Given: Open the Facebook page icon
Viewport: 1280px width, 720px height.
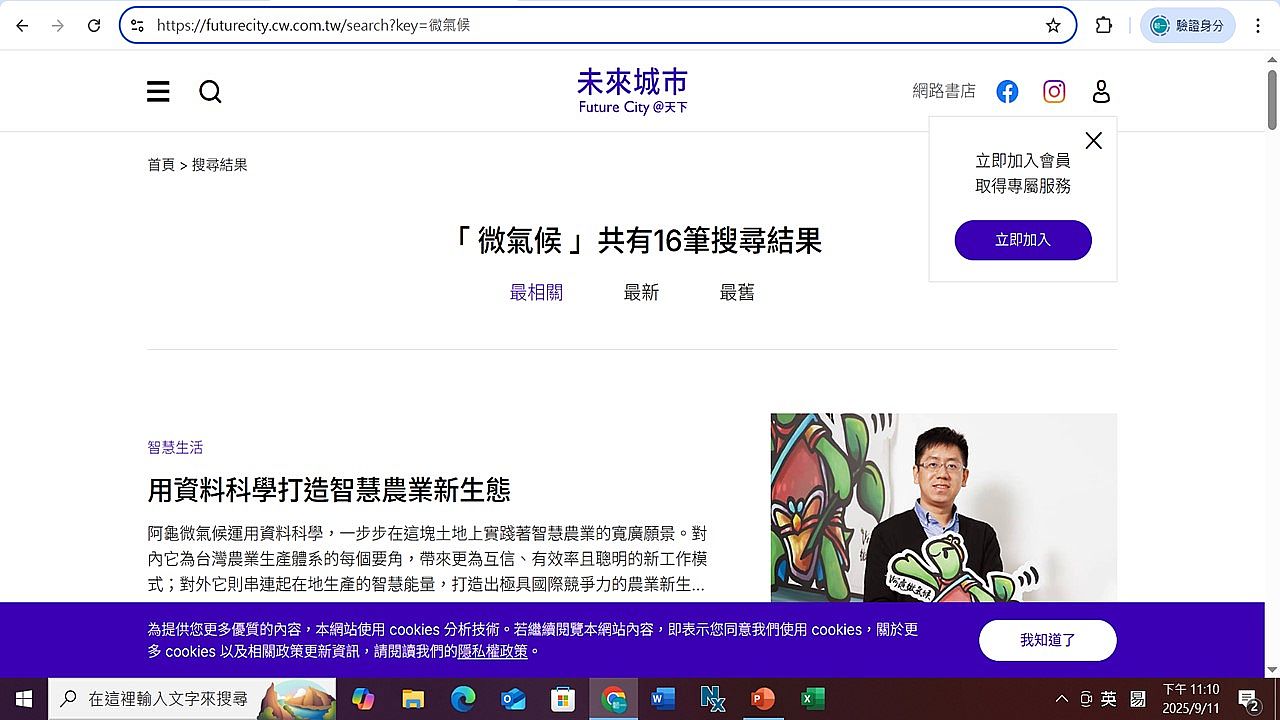Looking at the screenshot, I should click(1007, 92).
